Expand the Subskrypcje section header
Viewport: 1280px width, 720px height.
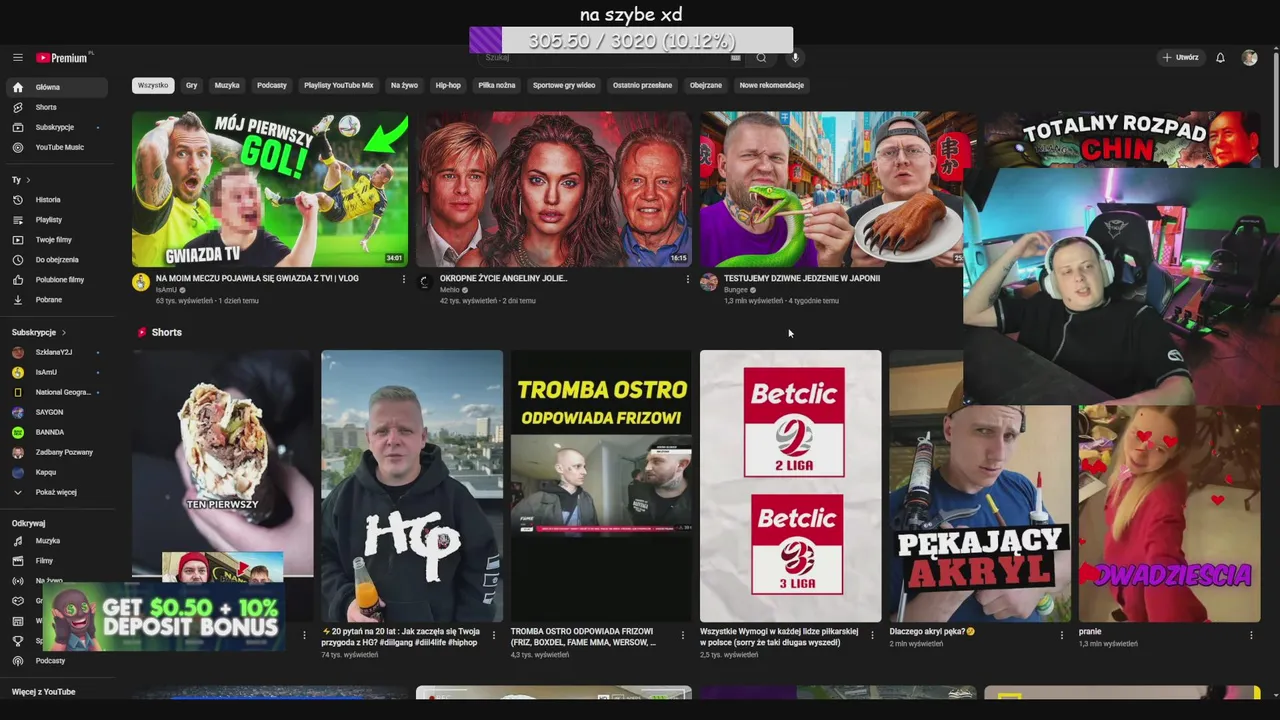[39, 332]
